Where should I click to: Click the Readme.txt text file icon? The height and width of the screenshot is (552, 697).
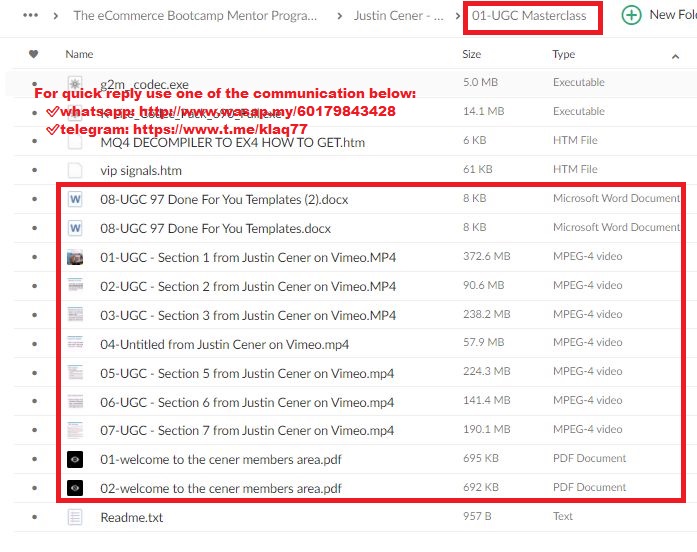point(75,517)
